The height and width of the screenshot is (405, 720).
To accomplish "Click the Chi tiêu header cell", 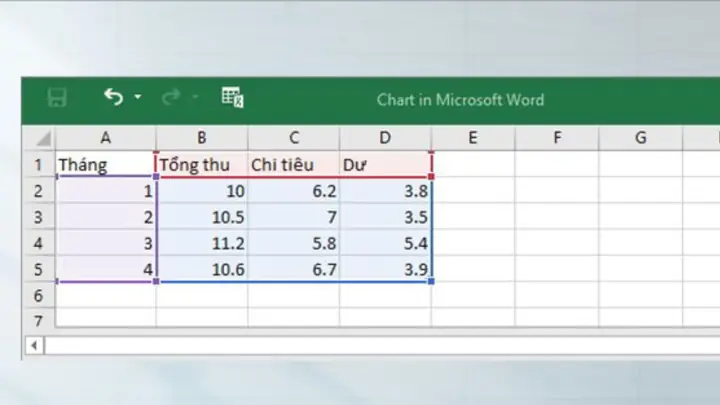I will pyautogui.click(x=294, y=164).
